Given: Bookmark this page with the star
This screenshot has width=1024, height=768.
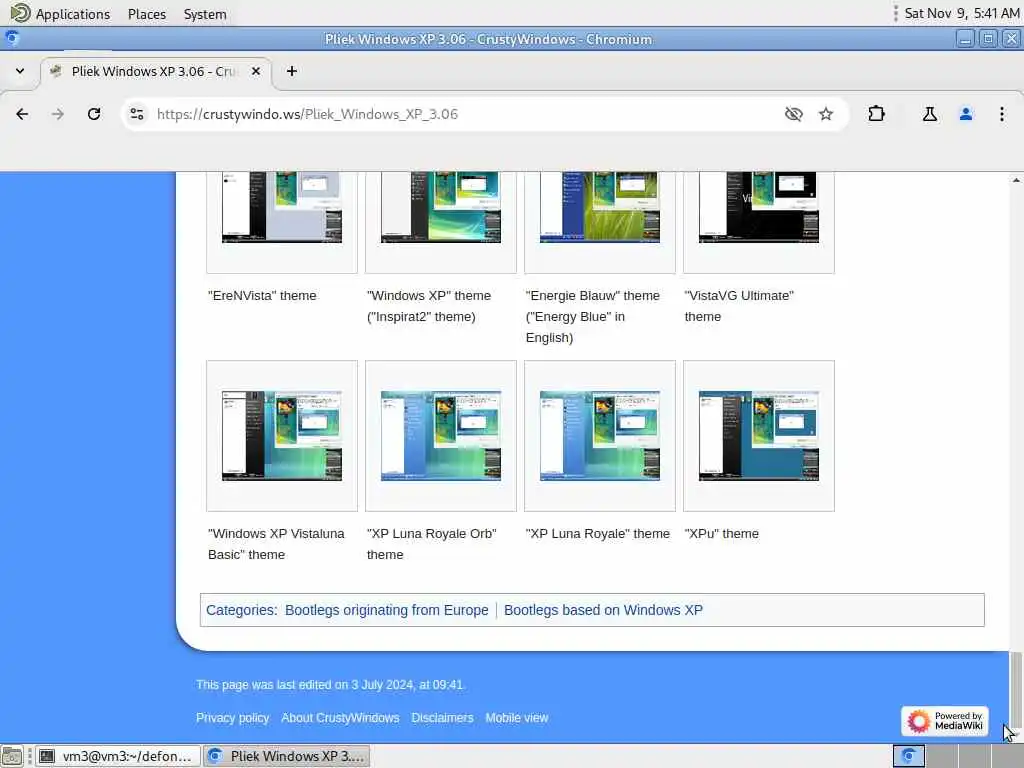Looking at the screenshot, I should point(826,114).
